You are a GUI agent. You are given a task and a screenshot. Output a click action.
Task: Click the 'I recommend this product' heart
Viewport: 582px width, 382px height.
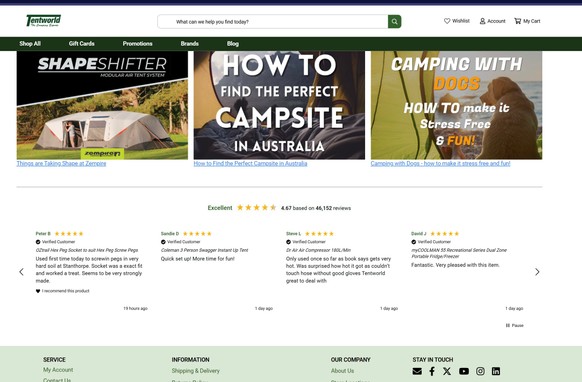tap(38, 291)
